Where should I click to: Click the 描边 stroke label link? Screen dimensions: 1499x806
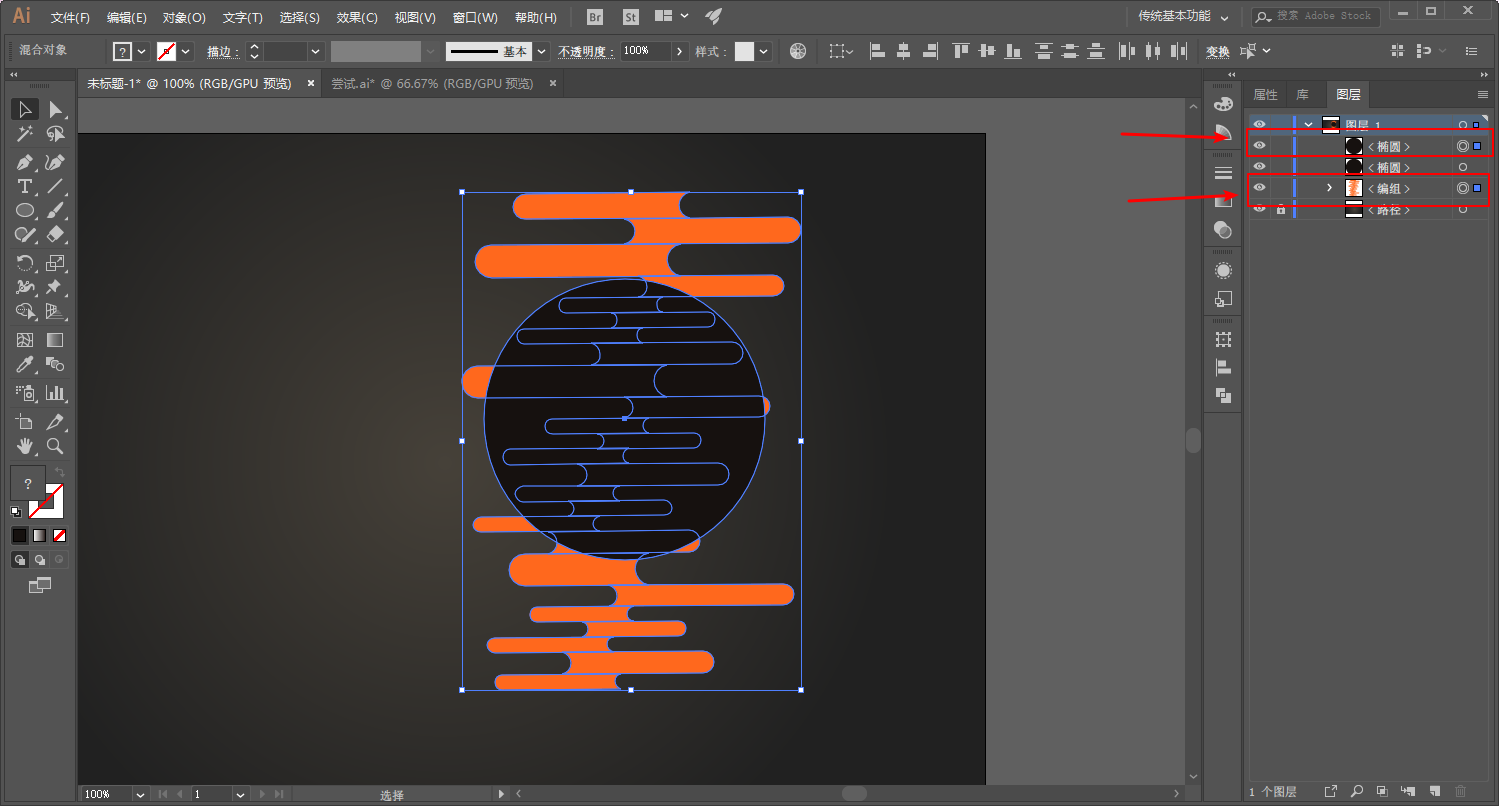(x=223, y=51)
